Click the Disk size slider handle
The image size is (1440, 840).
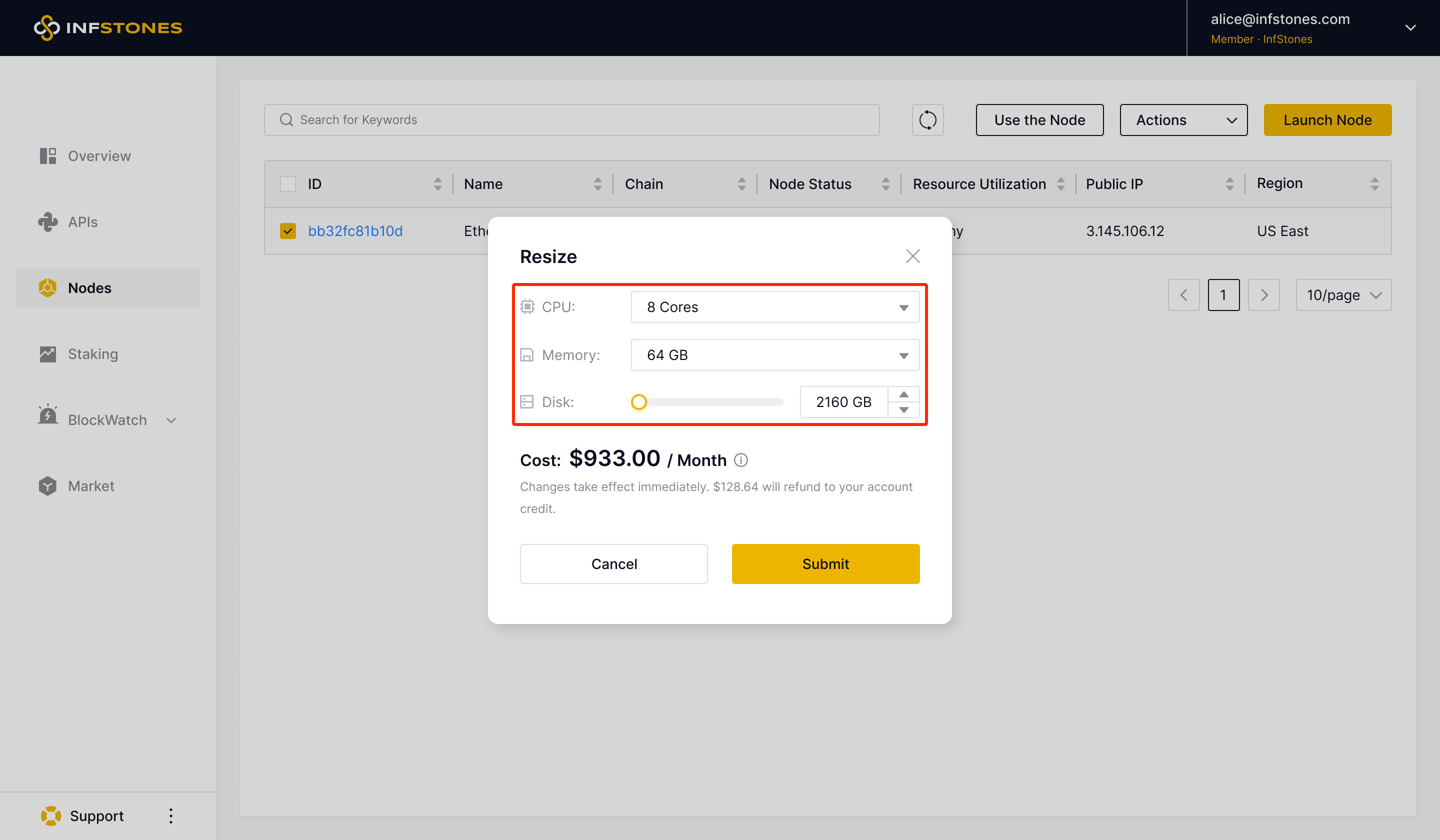coord(639,402)
